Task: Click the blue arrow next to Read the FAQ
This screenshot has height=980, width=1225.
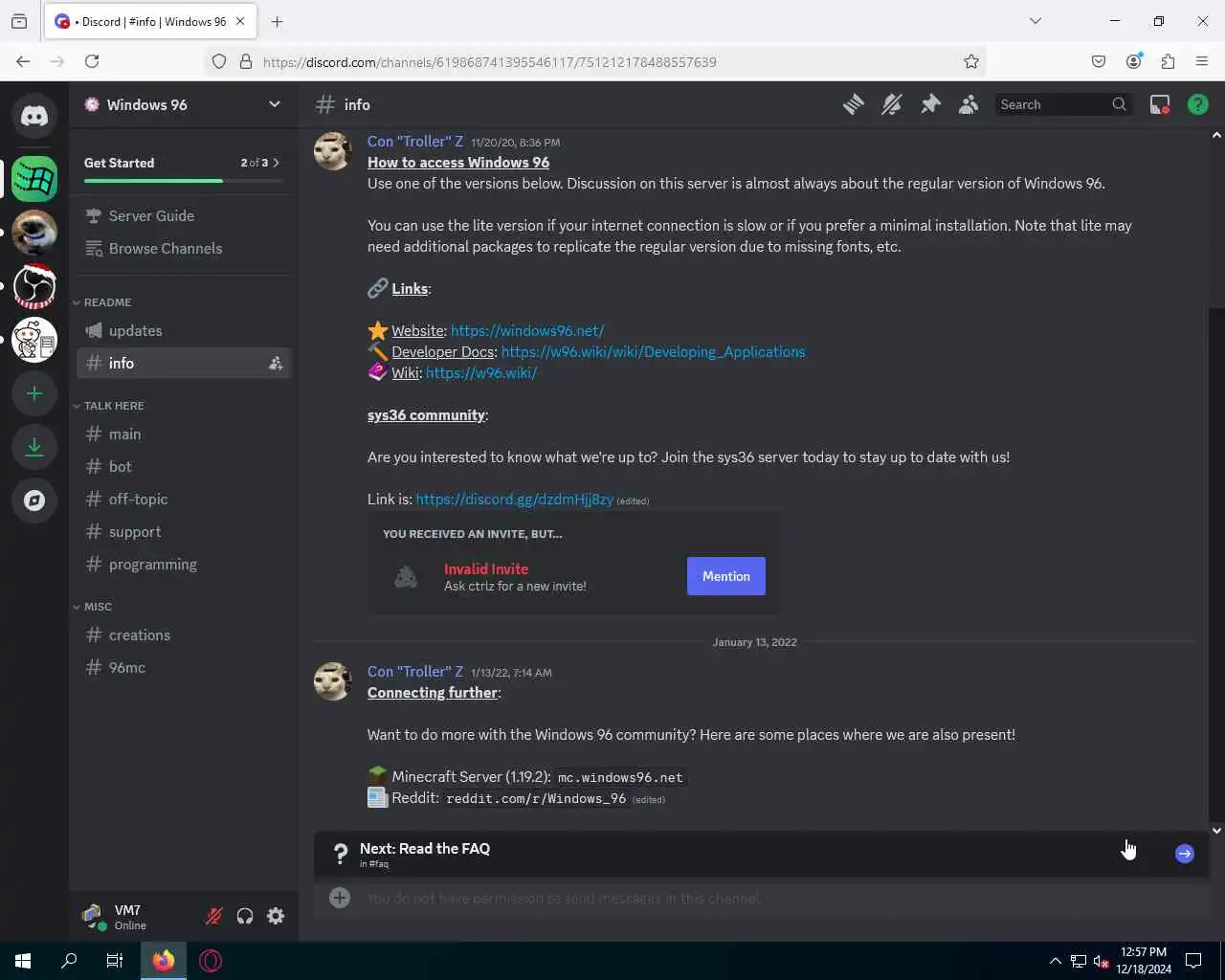Action: point(1185,854)
